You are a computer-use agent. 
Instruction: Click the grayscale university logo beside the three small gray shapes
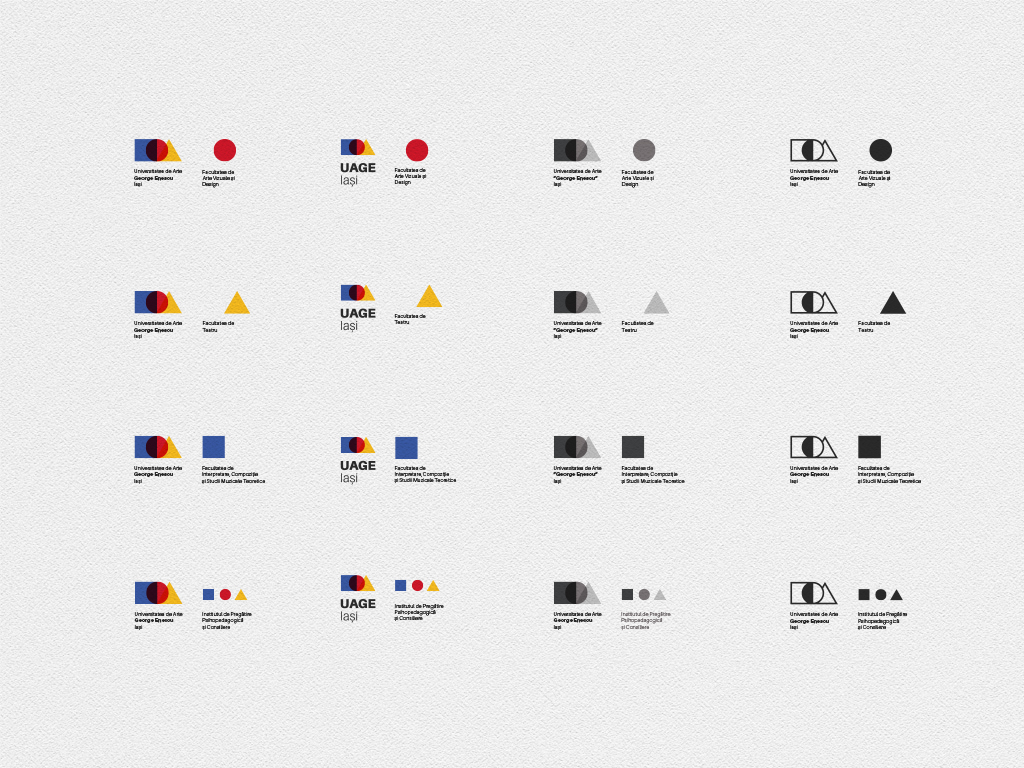(577, 593)
